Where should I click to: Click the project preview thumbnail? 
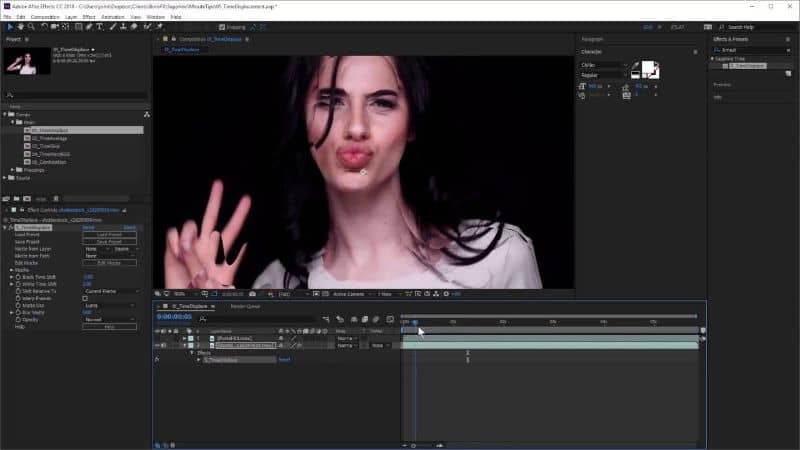(27, 61)
